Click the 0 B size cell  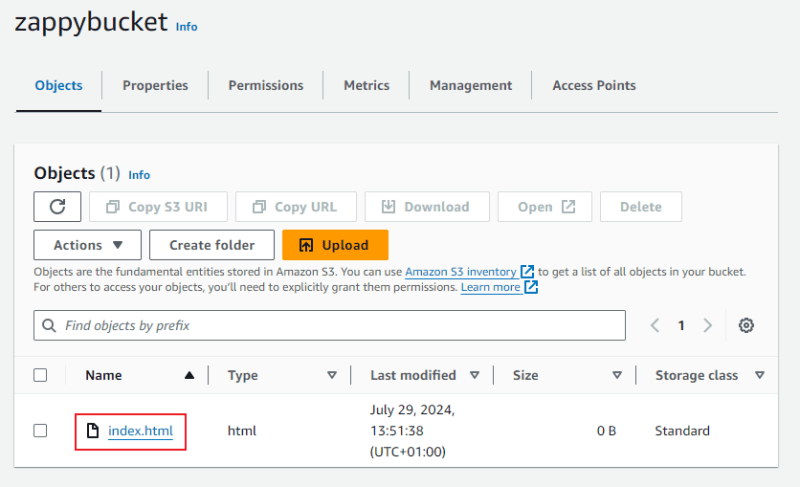coord(606,431)
